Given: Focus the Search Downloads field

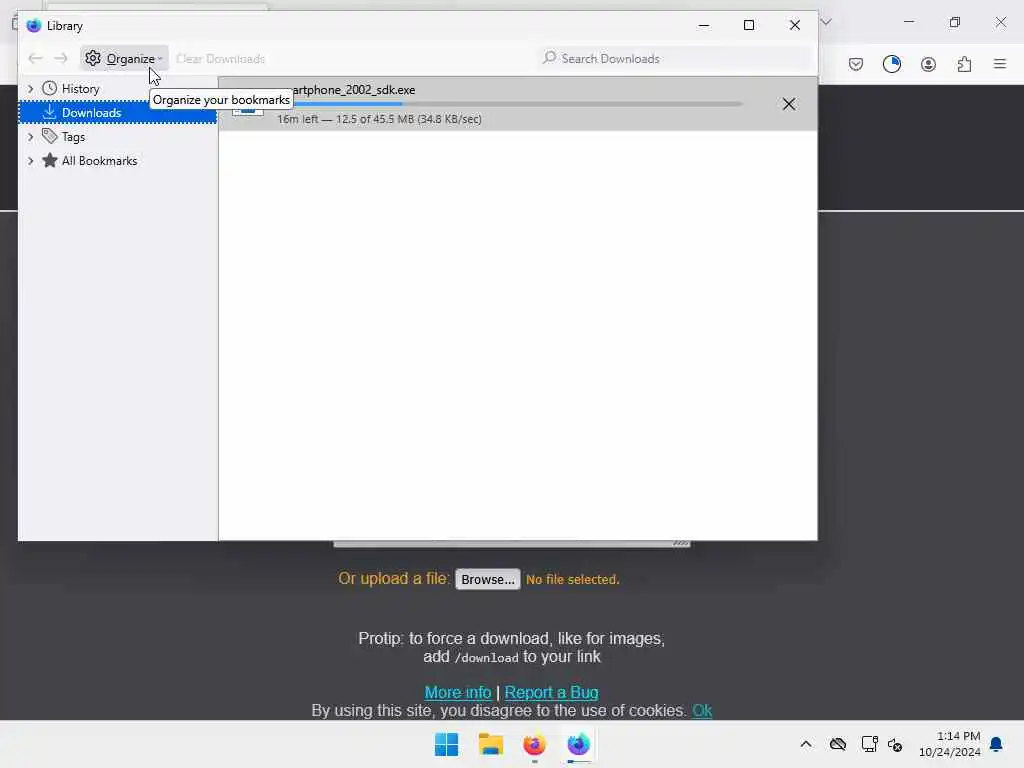Looking at the screenshot, I should (673, 58).
